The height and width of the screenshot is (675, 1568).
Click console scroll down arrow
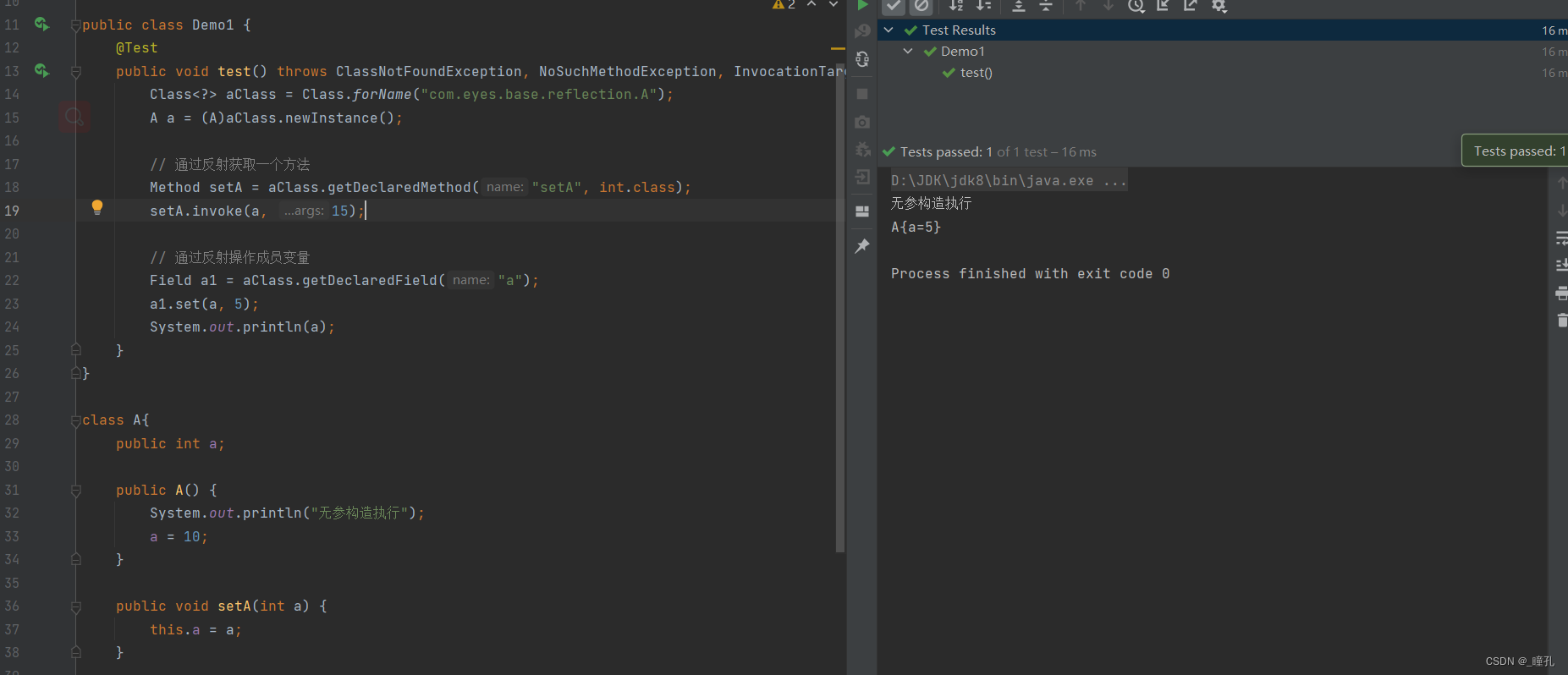tap(1562, 210)
